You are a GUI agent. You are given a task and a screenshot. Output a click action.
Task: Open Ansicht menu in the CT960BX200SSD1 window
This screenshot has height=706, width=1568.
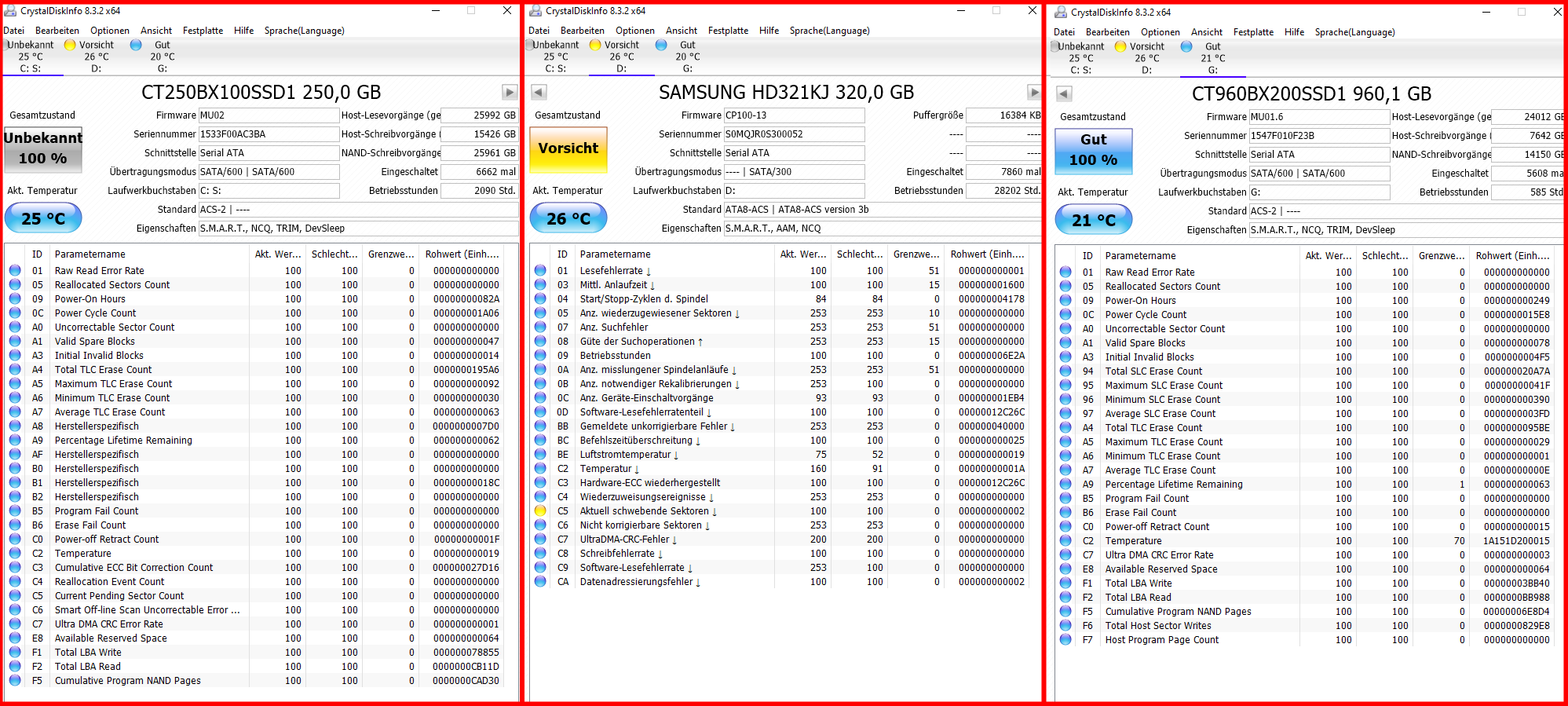[x=1207, y=32]
